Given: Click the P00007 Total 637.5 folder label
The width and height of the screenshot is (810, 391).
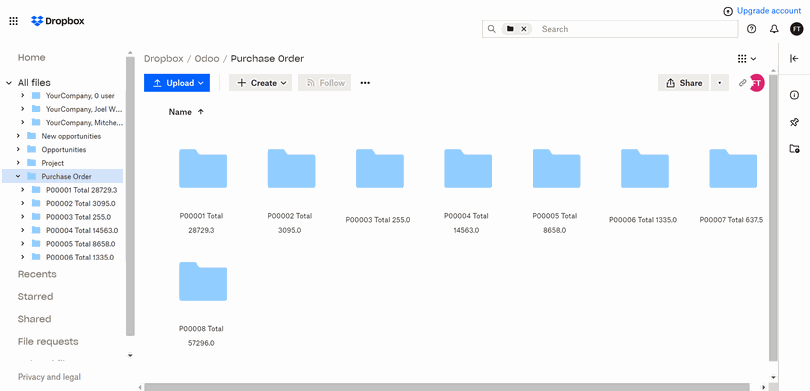Looking at the screenshot, I should (731, 220).
